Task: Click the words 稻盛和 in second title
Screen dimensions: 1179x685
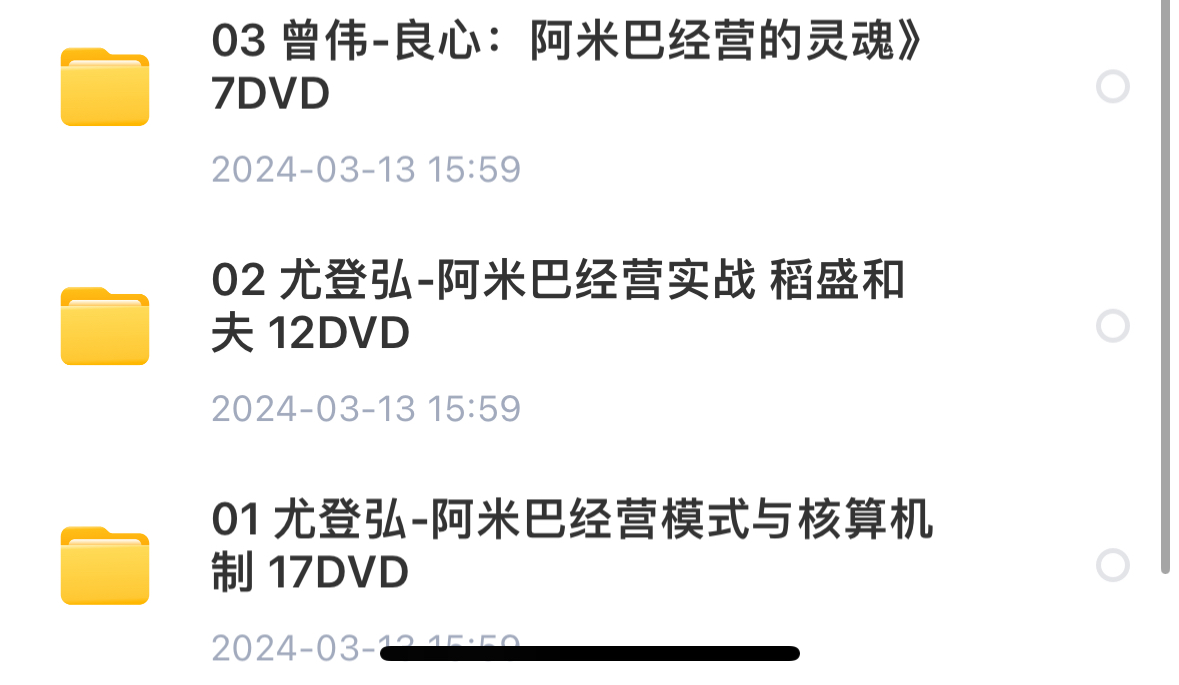Action: (x=837, y=280)
